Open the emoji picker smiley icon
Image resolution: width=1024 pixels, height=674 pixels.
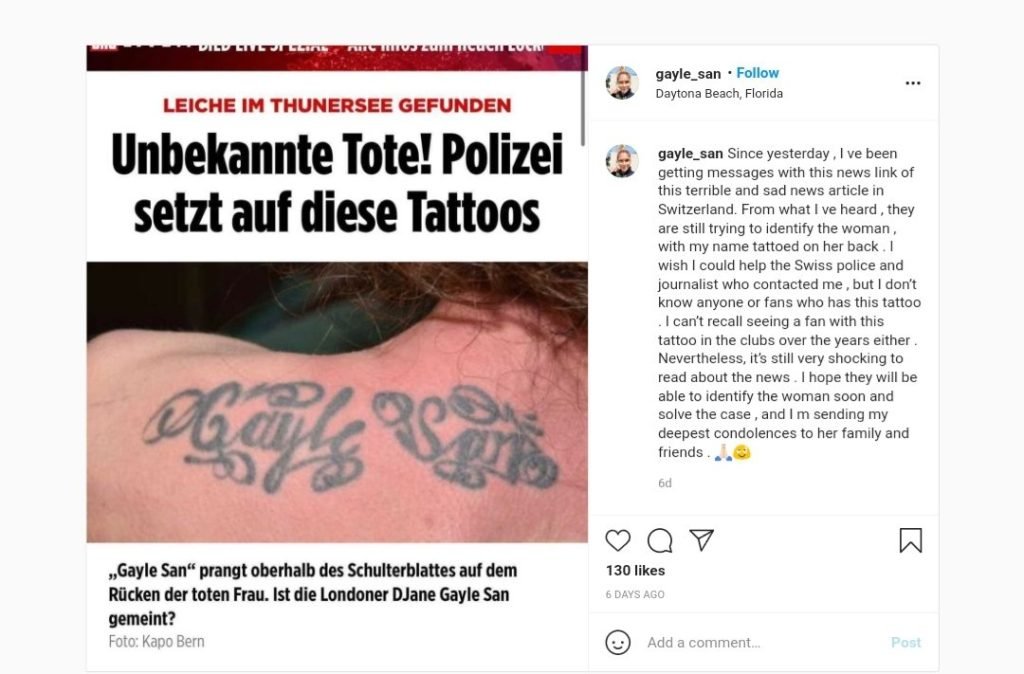618,642
